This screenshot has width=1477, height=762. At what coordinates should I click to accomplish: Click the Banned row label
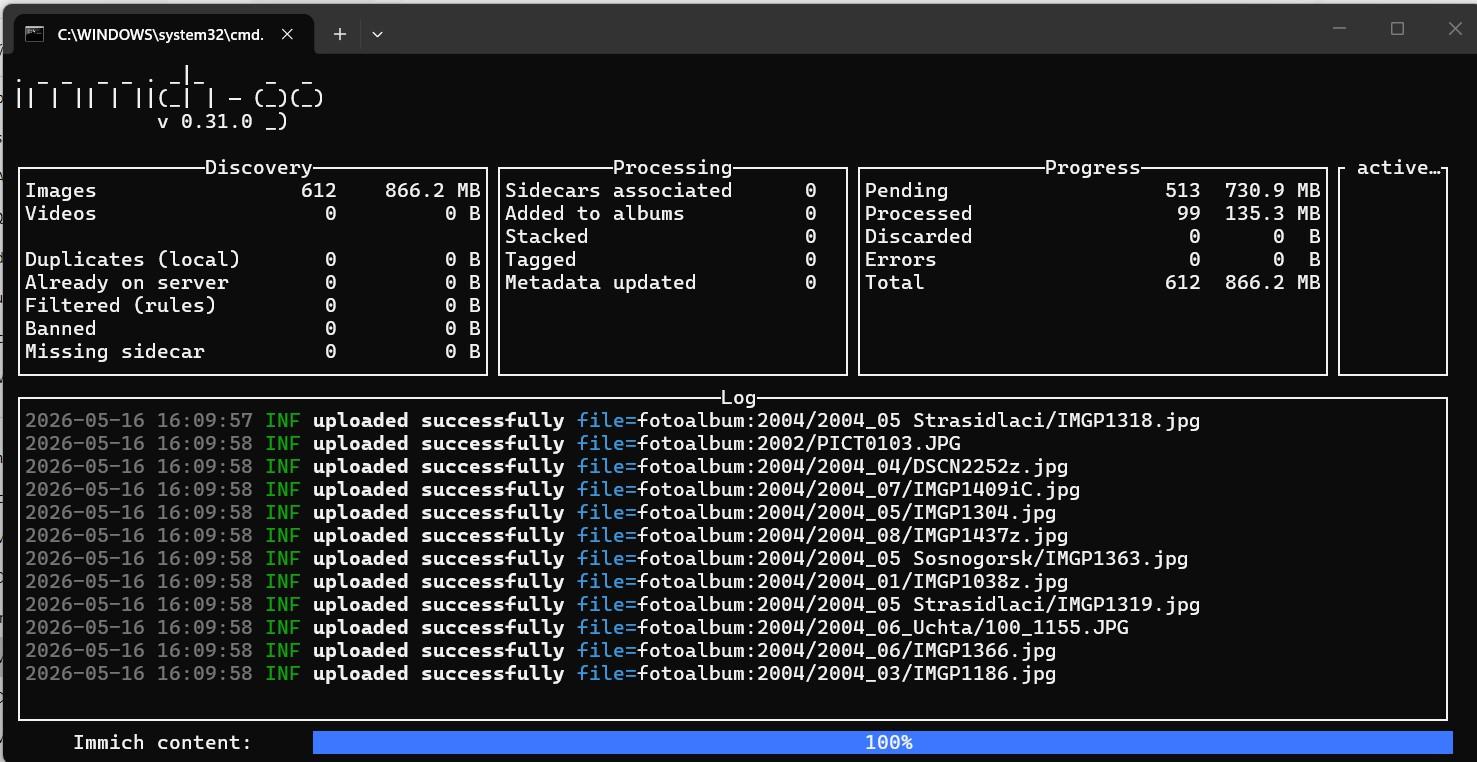[61, 328]
